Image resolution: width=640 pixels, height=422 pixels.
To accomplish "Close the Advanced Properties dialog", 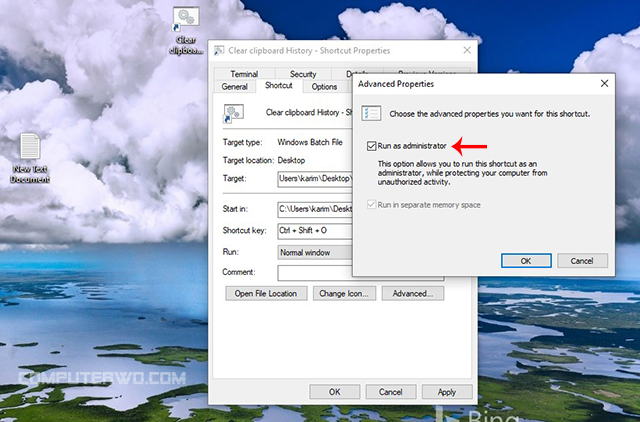I will (x=604, y=83).
